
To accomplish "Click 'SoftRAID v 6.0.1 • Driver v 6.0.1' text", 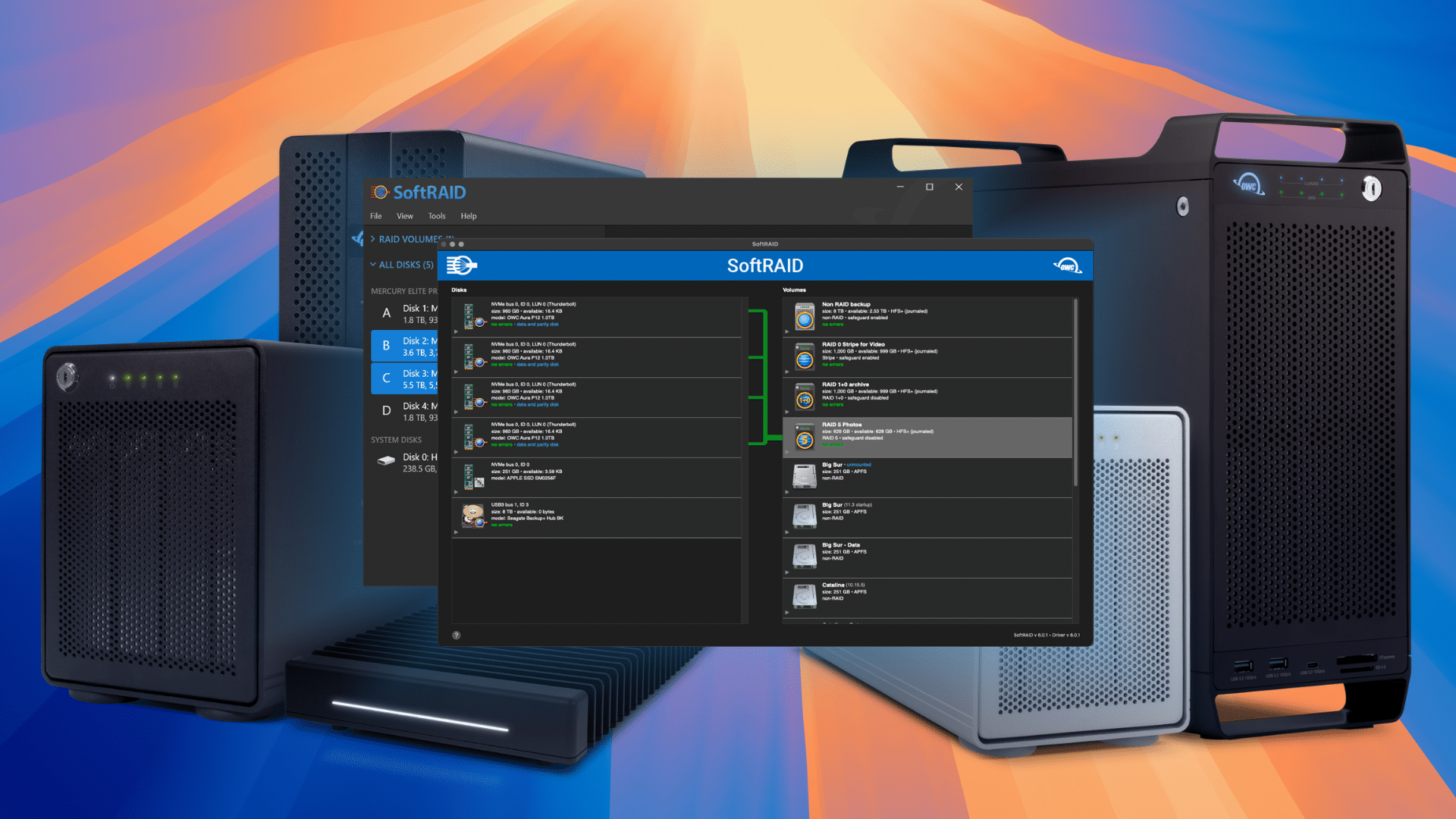I will tap(1046, 635).
